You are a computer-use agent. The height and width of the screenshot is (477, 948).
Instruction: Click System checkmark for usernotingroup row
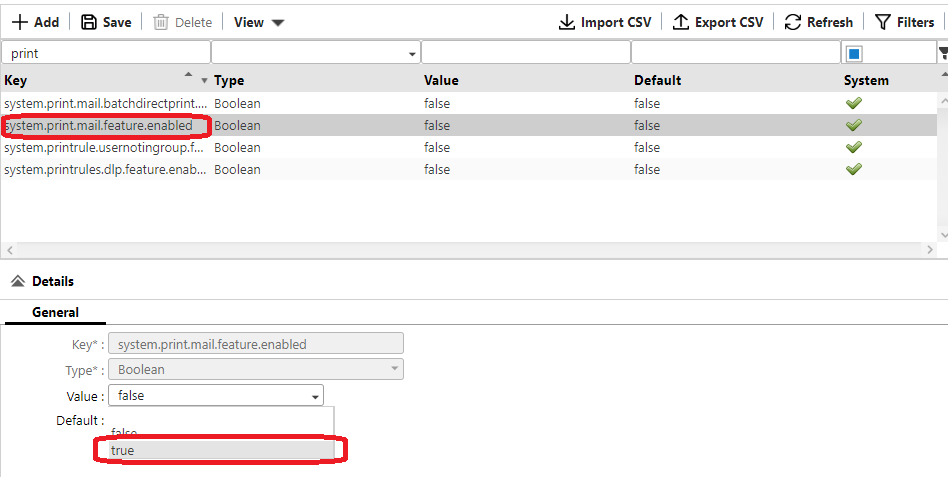(853, 147)
